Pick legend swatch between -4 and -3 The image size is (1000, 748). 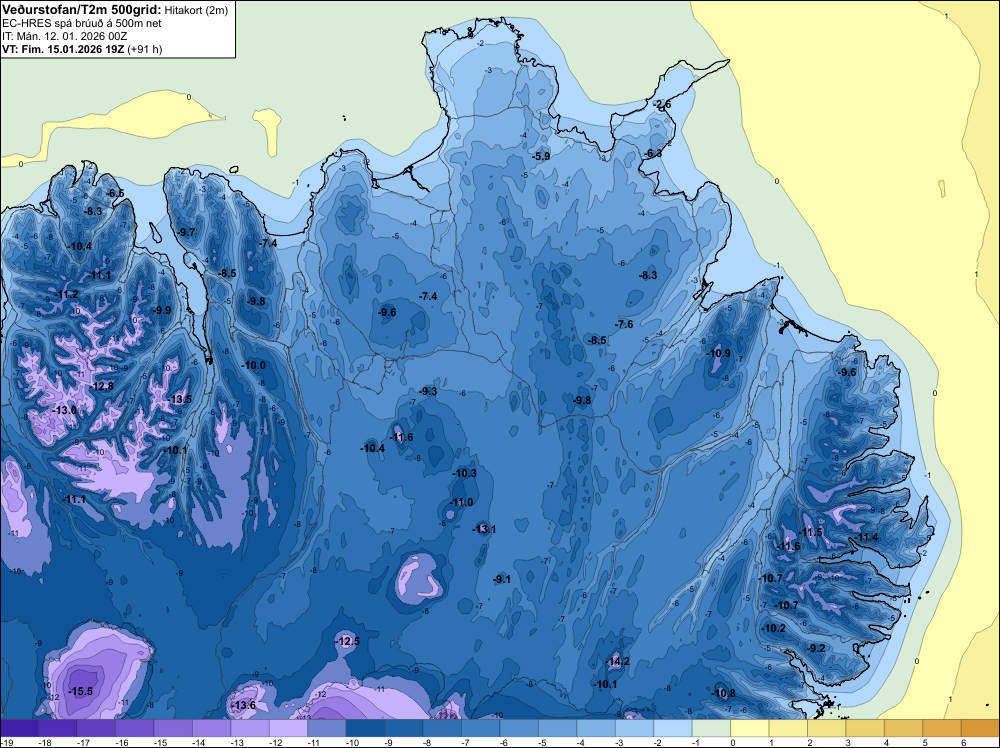tap(596, 728)
